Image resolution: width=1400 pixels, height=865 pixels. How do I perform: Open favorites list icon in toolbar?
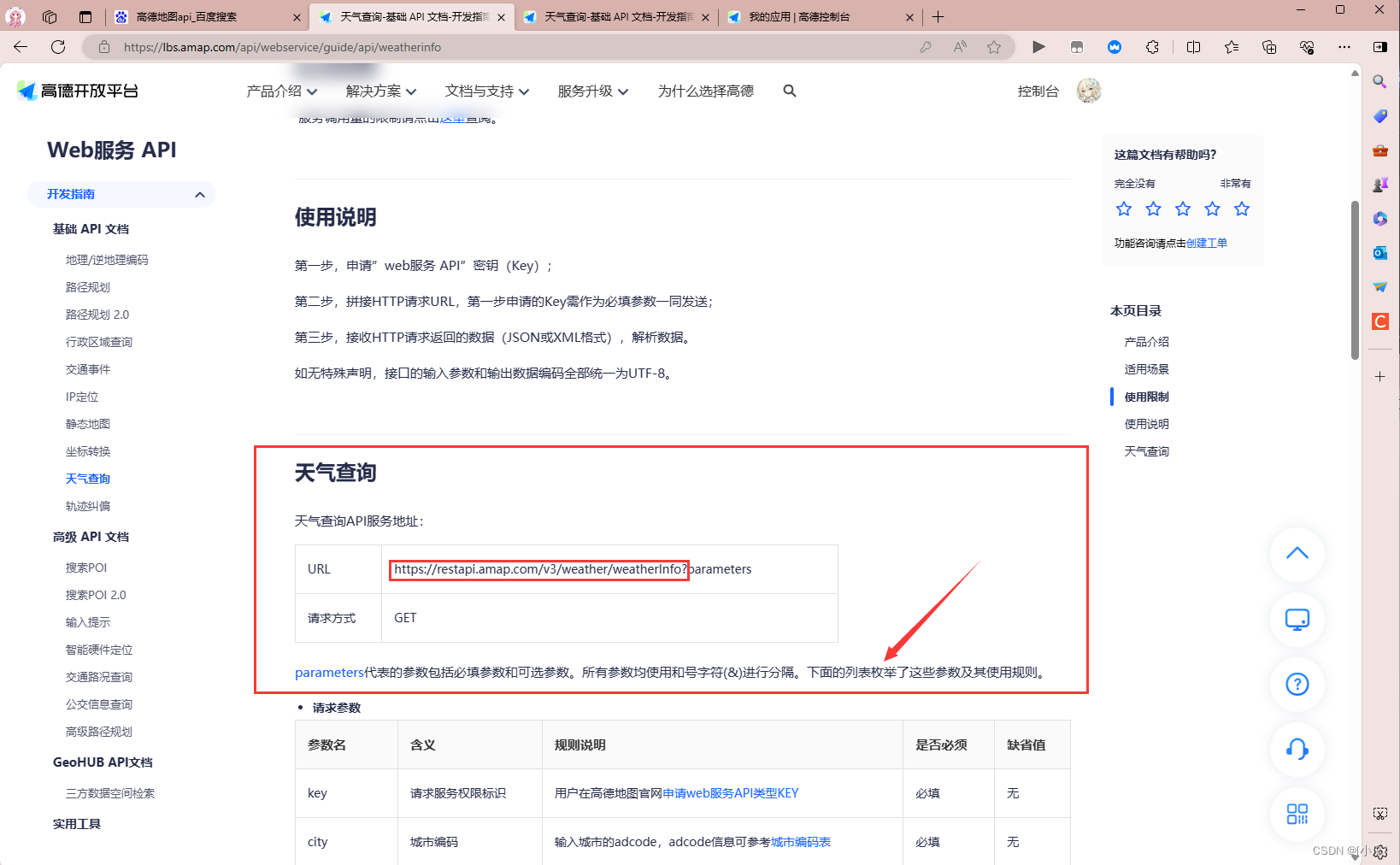coord(1232,47)
